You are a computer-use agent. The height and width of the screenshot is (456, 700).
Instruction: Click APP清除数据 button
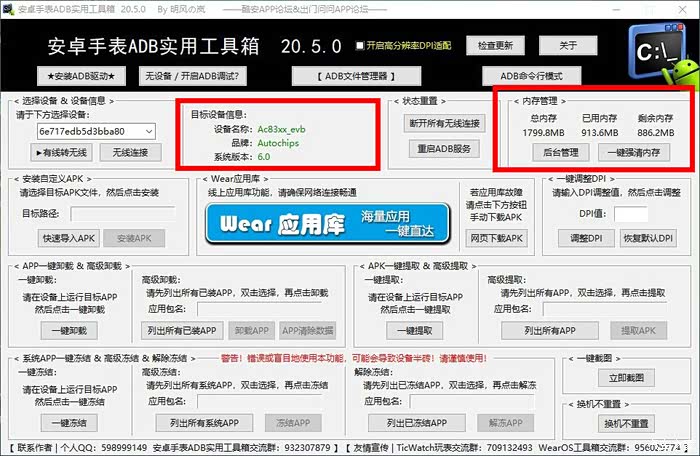tap(308, 331)
